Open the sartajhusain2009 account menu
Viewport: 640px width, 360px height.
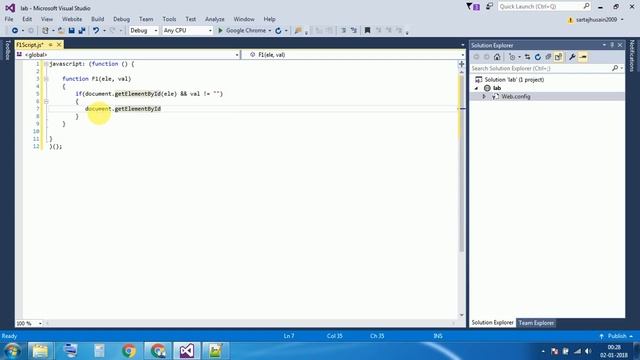(596, 20)
